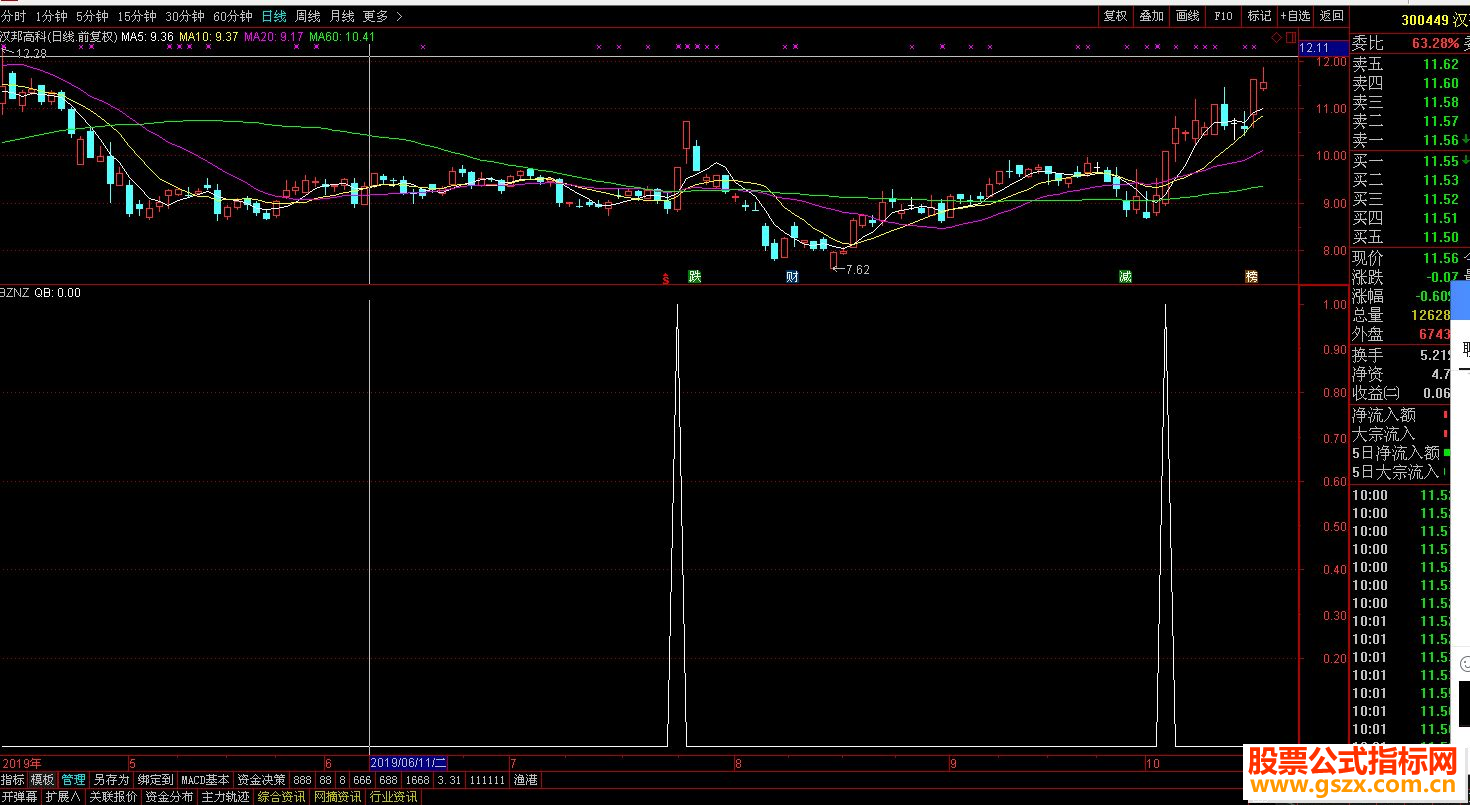1470x805 pixels.
Task: Open the 关联报价 tab
Action: point(113,797)
